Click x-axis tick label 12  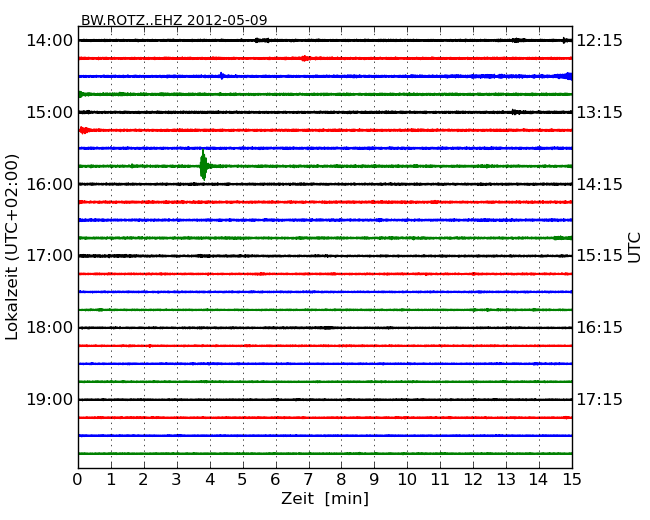coord(473,479)
